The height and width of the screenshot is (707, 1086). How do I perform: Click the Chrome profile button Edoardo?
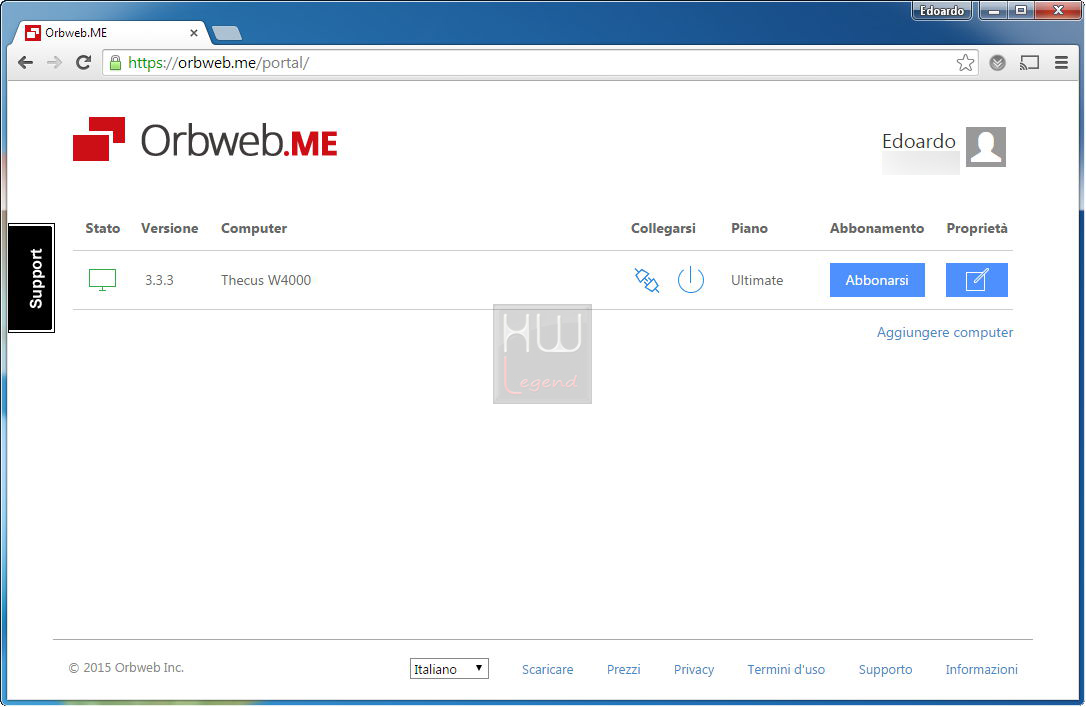coord(941,10)
